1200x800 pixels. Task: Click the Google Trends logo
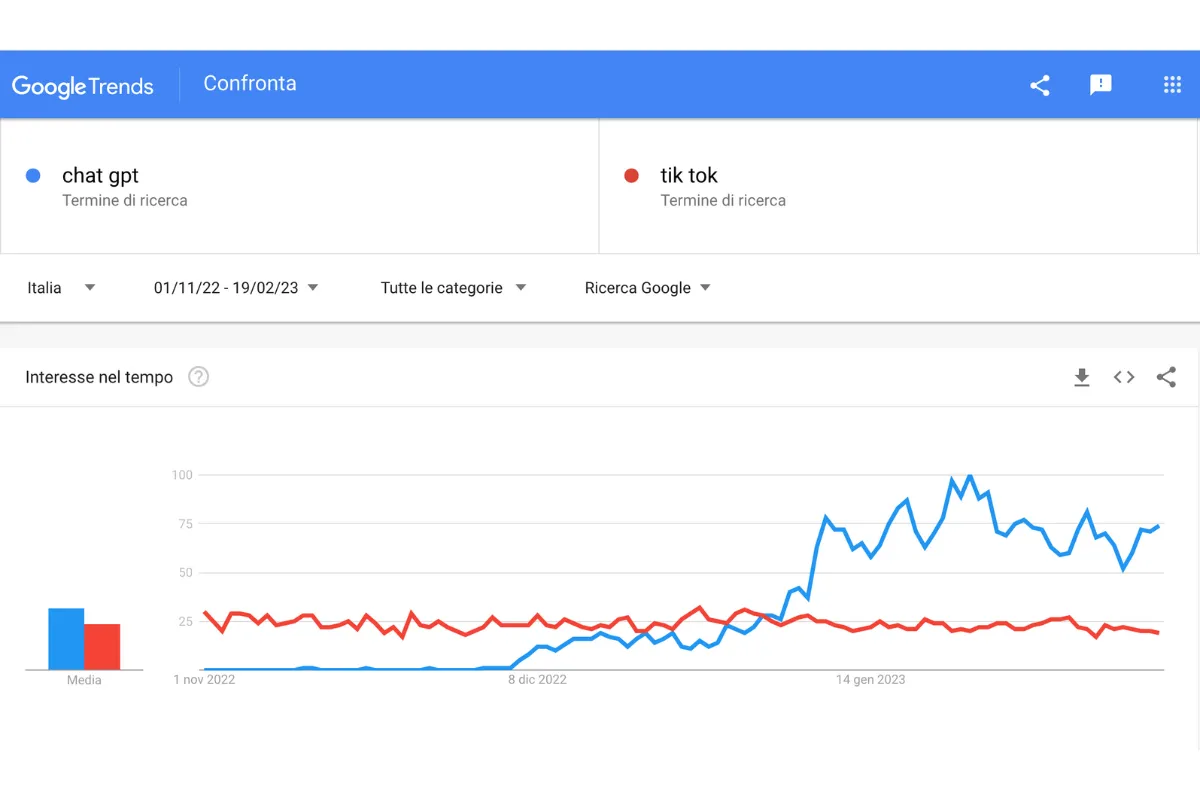[83, 86]
